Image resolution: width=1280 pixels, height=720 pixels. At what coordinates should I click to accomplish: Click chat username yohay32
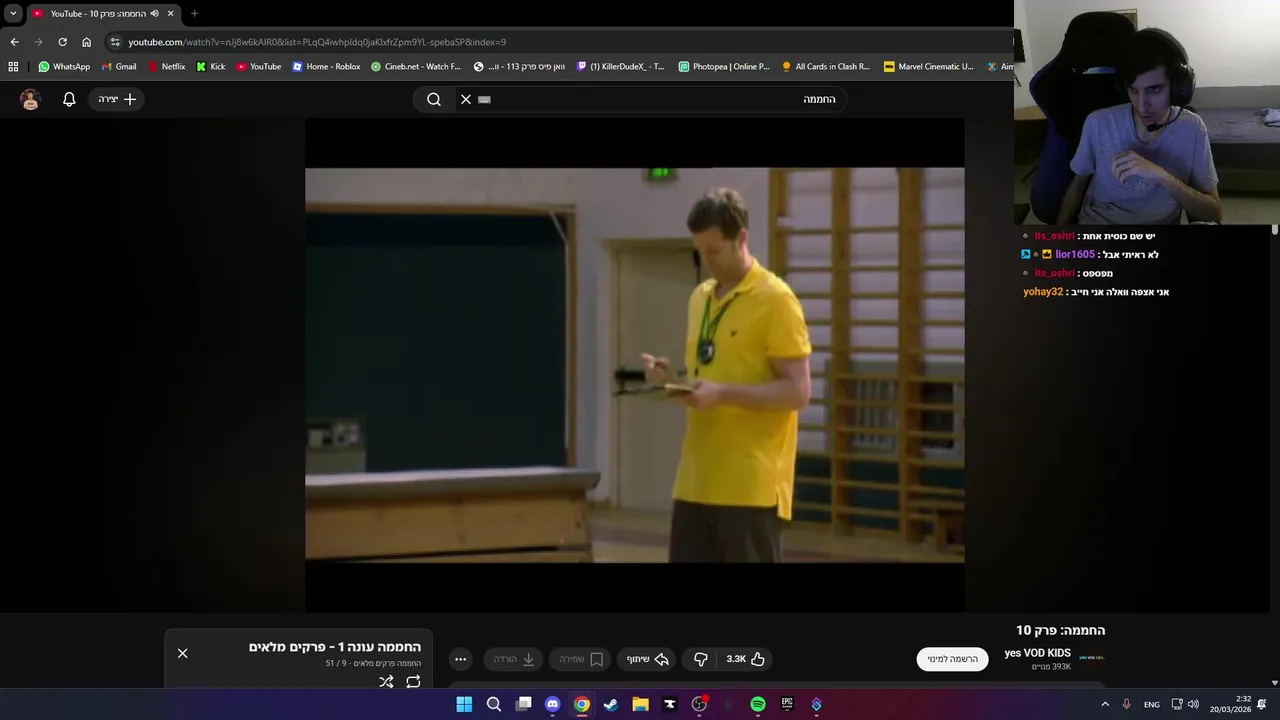(1043, 292)
